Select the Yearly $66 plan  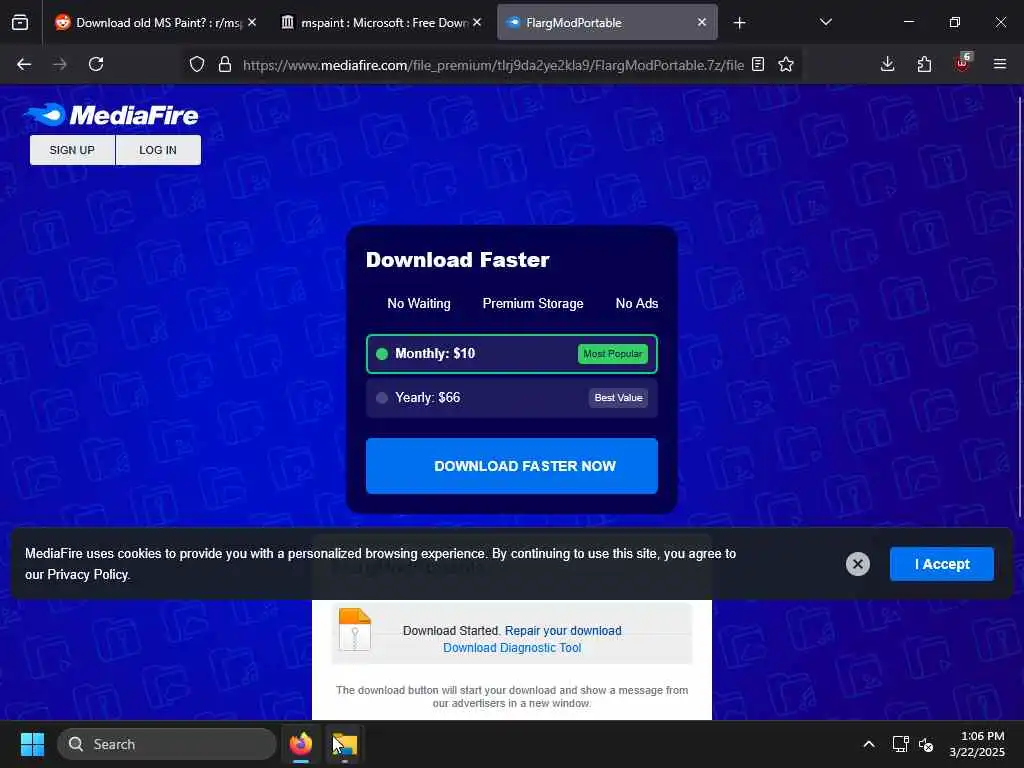[x=512, y=398]
